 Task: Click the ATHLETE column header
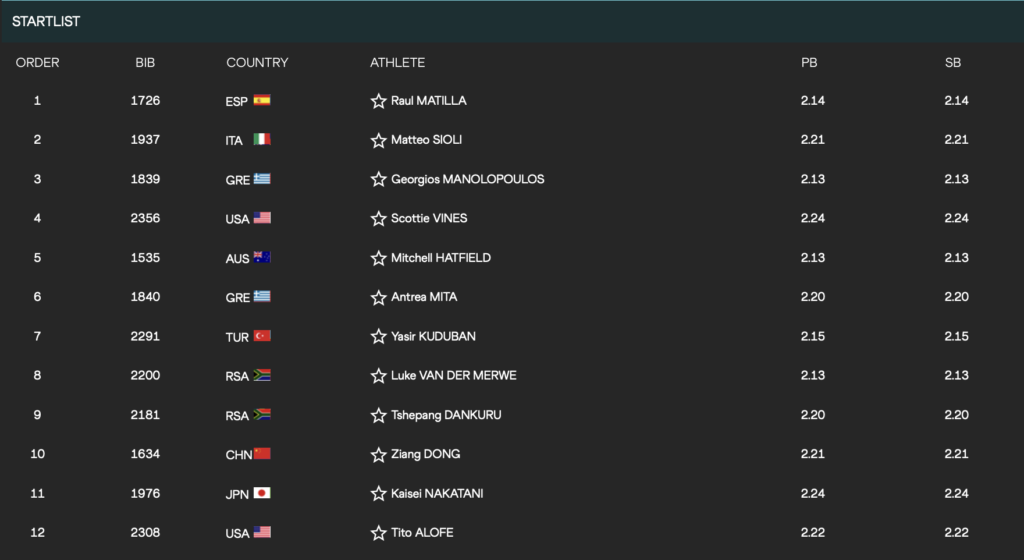pos(397,62)
